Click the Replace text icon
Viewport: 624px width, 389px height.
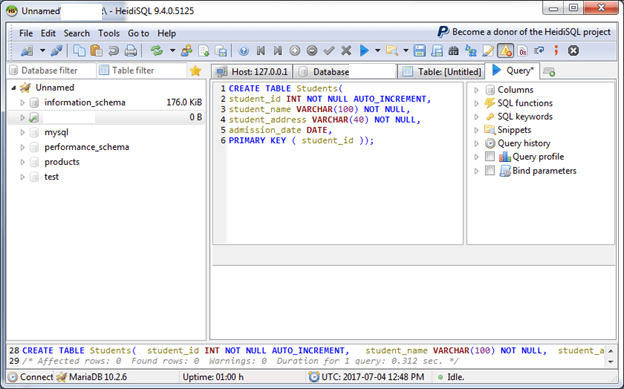tap(471, 51)
